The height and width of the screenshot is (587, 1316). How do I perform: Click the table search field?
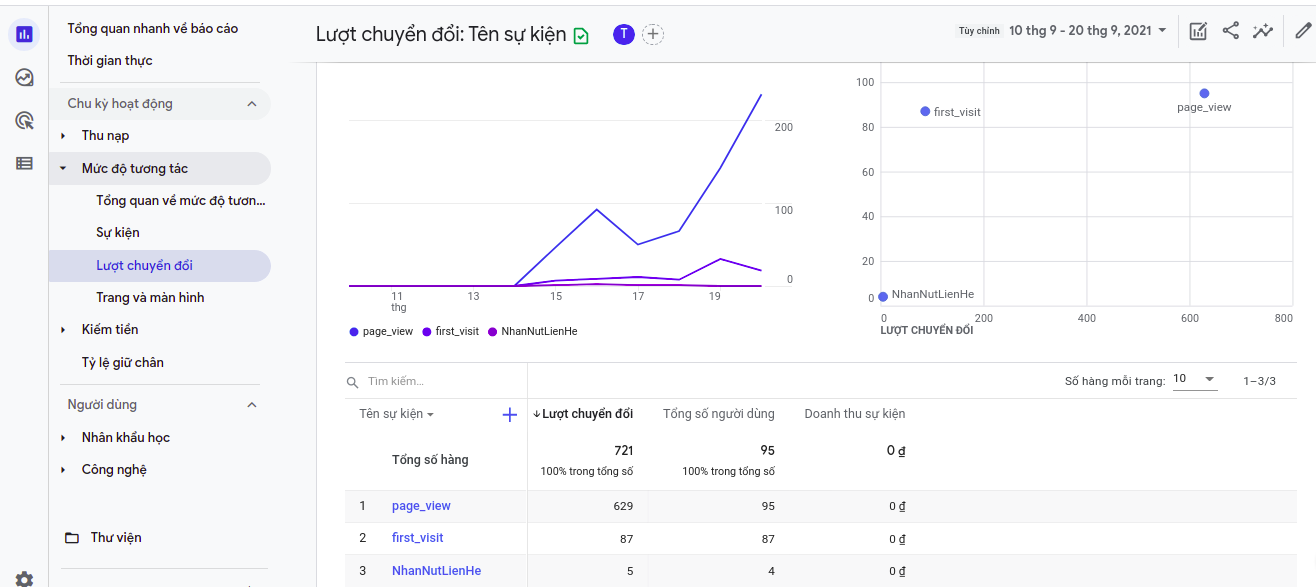coord(440,381)
